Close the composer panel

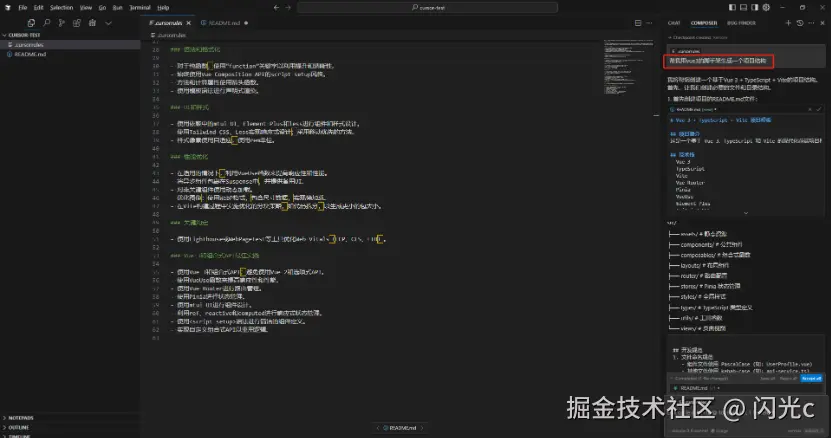(823, 23)
